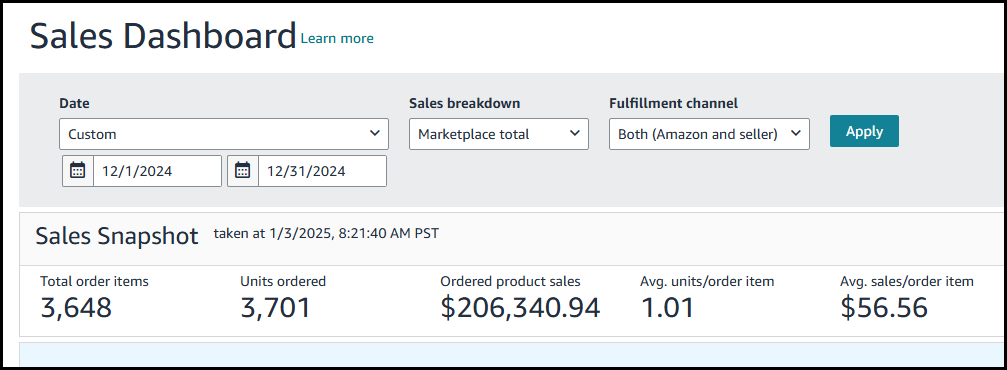
Task: Open the Learn more link
Action: (x=337, y=39)
